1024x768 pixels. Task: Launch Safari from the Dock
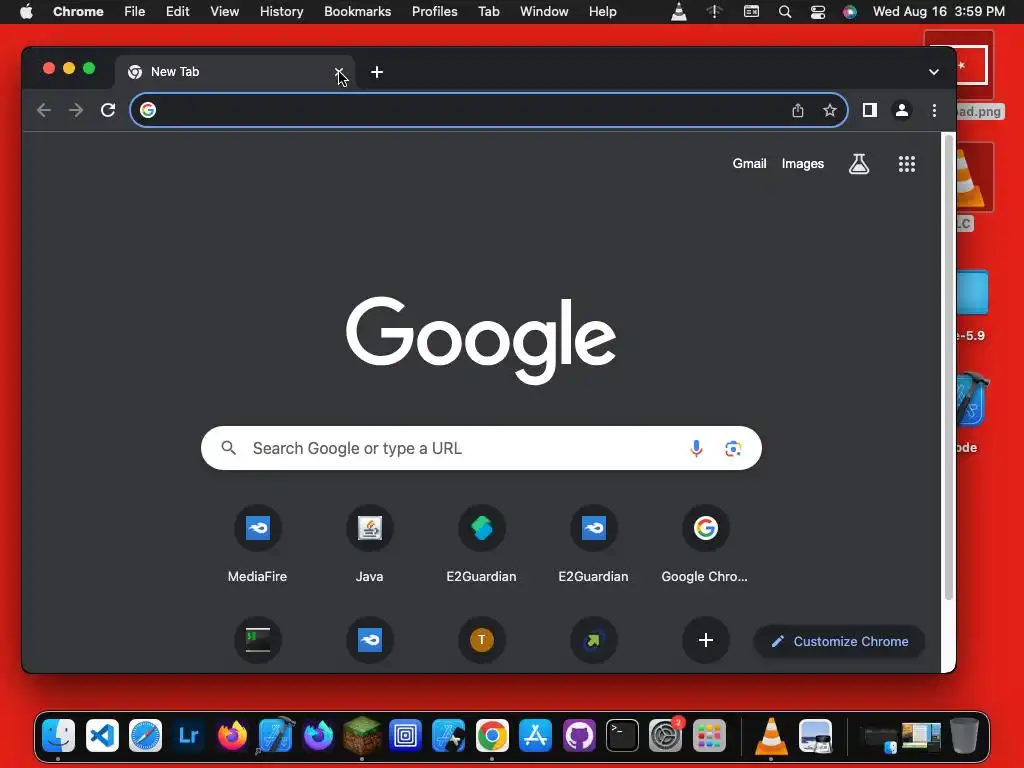145,736
